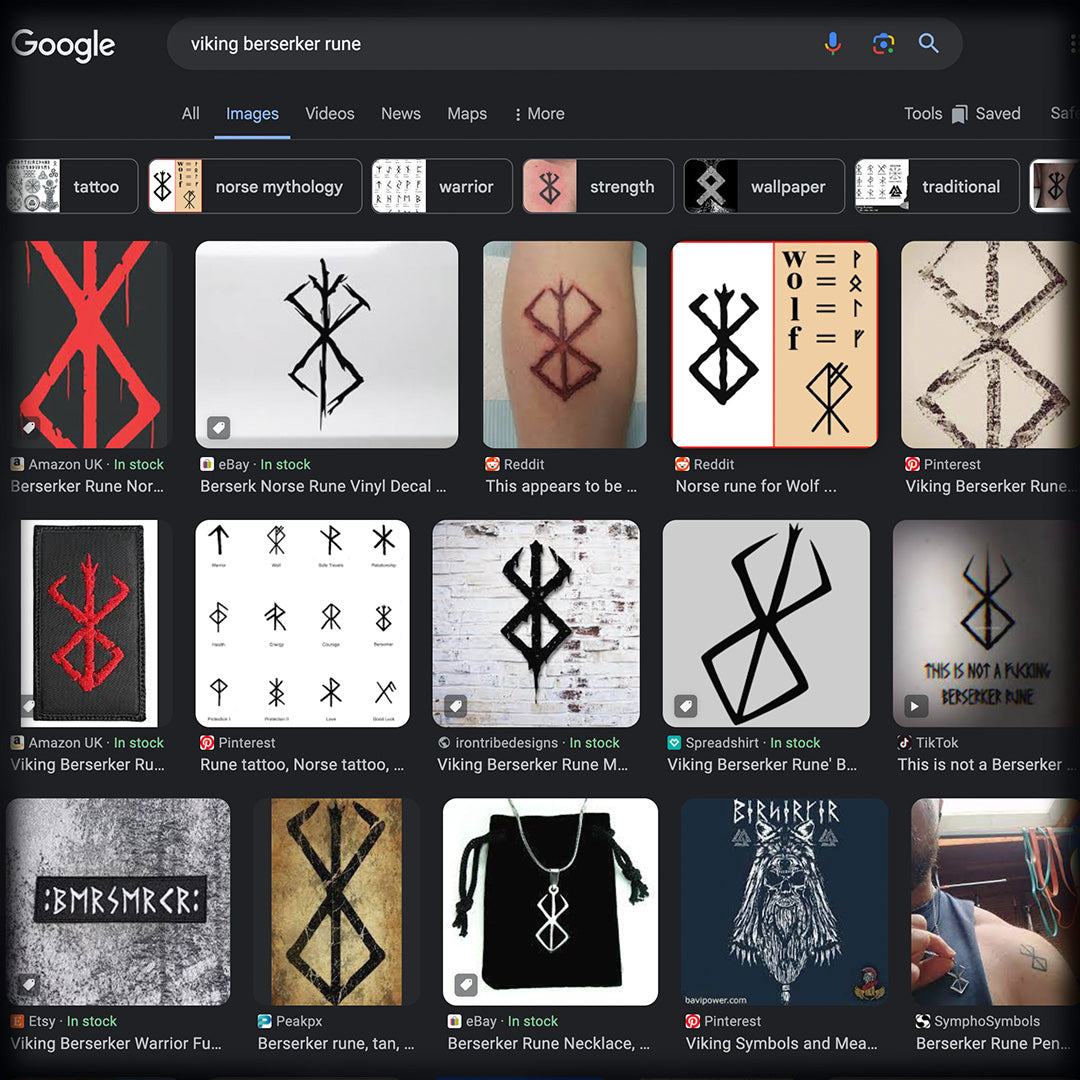This screenshot has height=1080, width=1080.
Task: Click the price tag icon on eBay vinyl decal image
Action: click(x=218, y=428)
